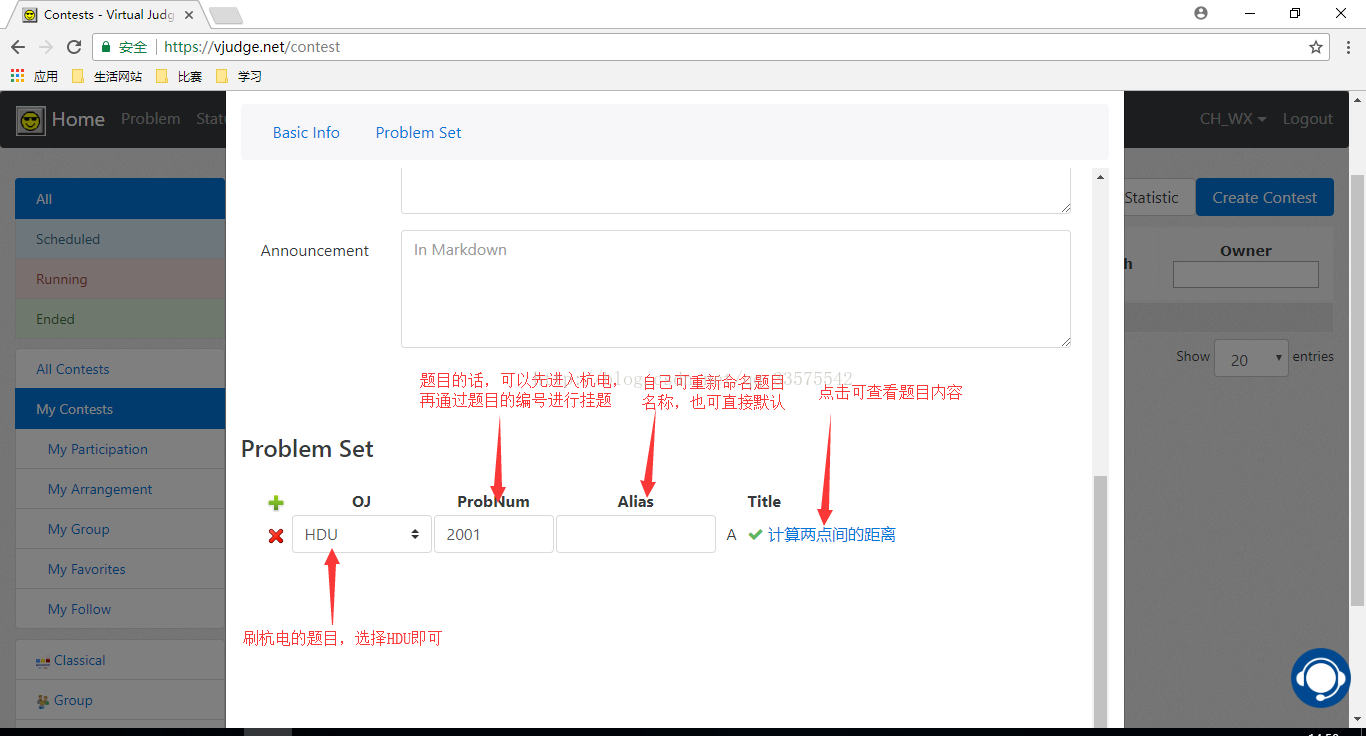Click the address bar URL
1366x736 pixels.
(x=252, y=47)
